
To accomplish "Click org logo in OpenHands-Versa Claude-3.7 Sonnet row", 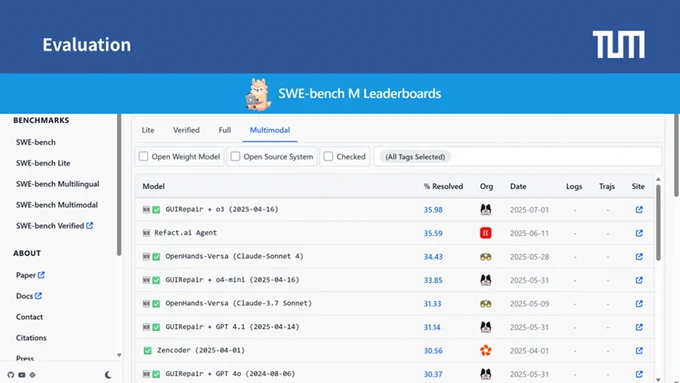I will point(486,304).
